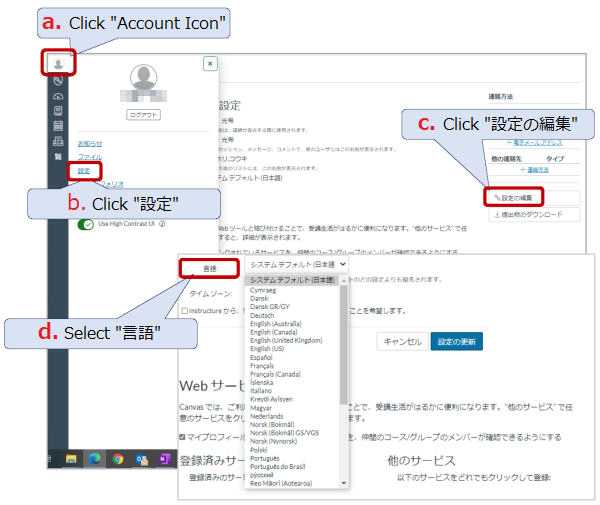Click the Account icon in the sidebar

click(x=58, y=62)
